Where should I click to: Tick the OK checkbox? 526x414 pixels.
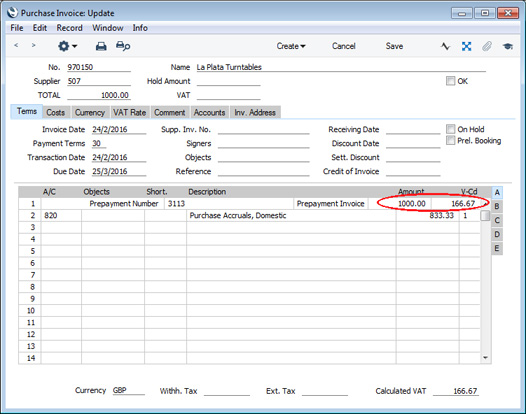(x=450, y=81)
